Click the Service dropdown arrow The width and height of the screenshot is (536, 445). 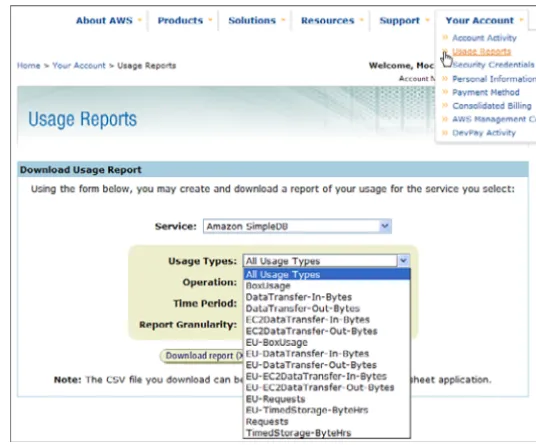point(385,226)
